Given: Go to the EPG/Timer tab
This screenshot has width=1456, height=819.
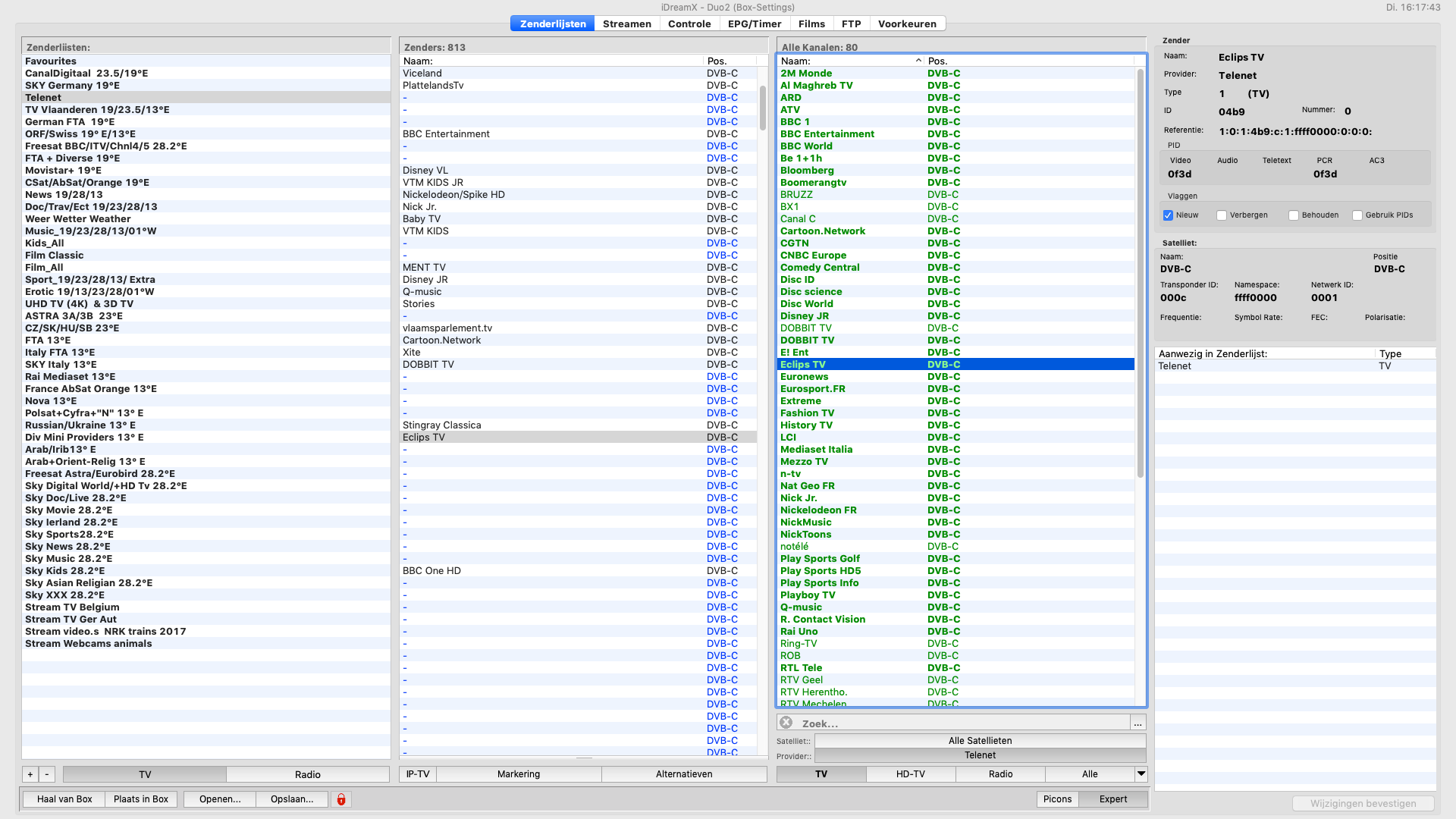Looking at the screenshot, I should pos(755,24).
